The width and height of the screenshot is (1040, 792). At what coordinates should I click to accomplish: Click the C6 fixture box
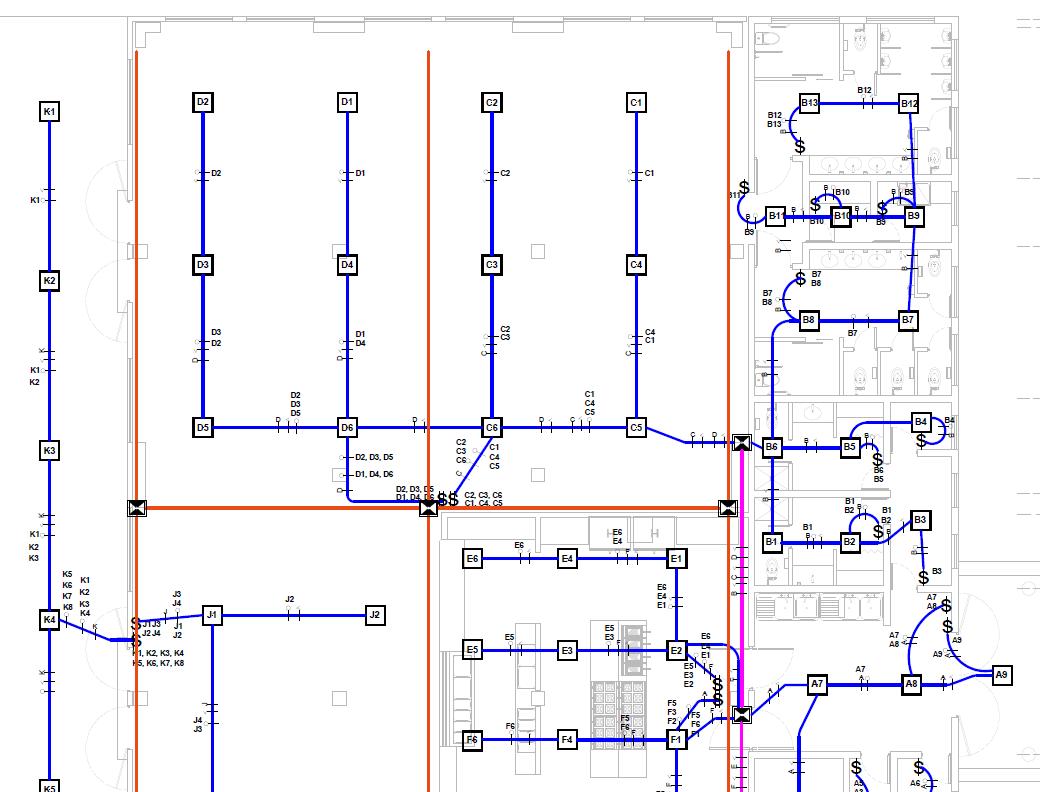click(x=491, y=428)
